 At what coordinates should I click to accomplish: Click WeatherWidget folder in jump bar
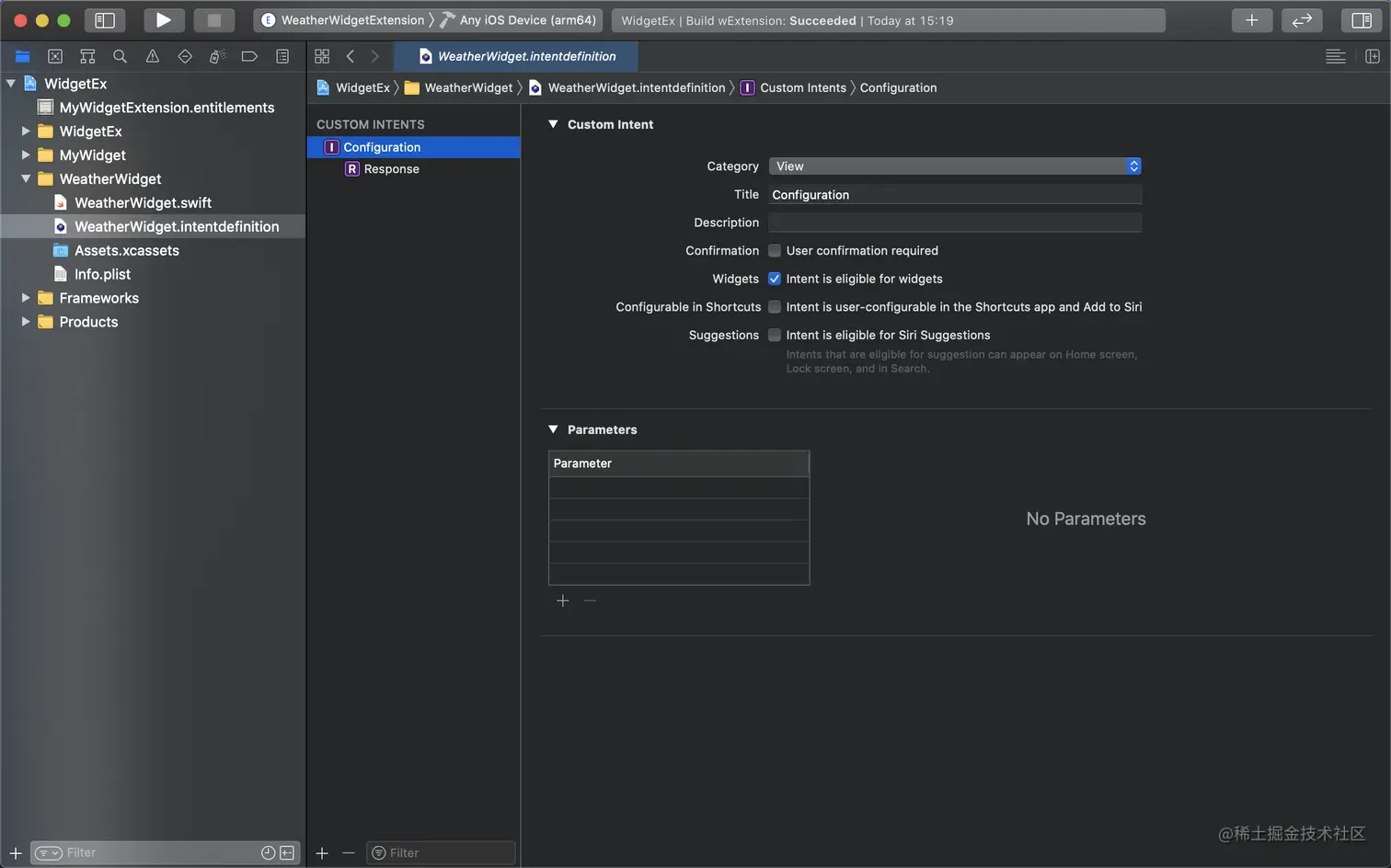tap(459, 87)
